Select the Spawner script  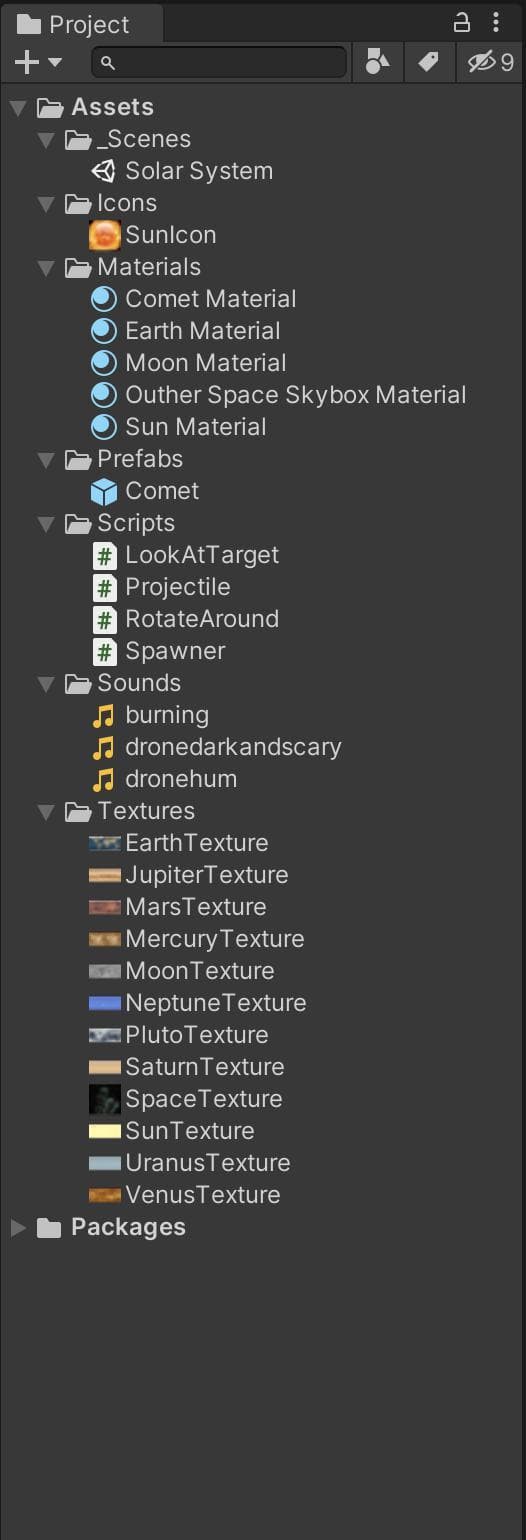pos(159,651)
